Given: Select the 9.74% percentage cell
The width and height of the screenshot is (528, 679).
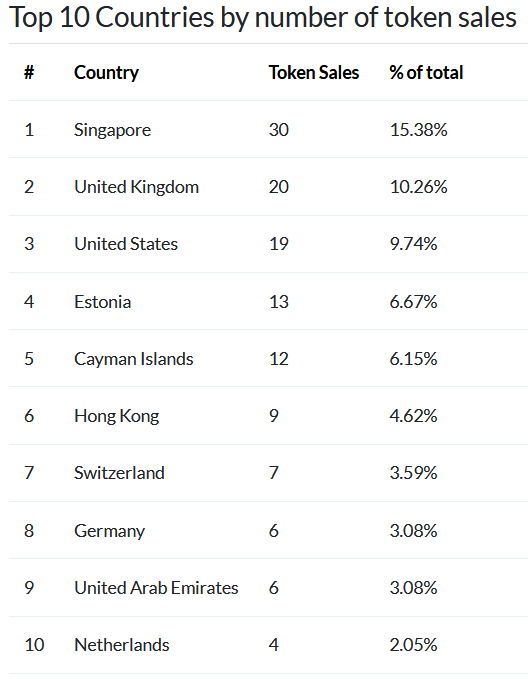Looking at the screenshot, I should pyautogui.click(x=413, y=244).
